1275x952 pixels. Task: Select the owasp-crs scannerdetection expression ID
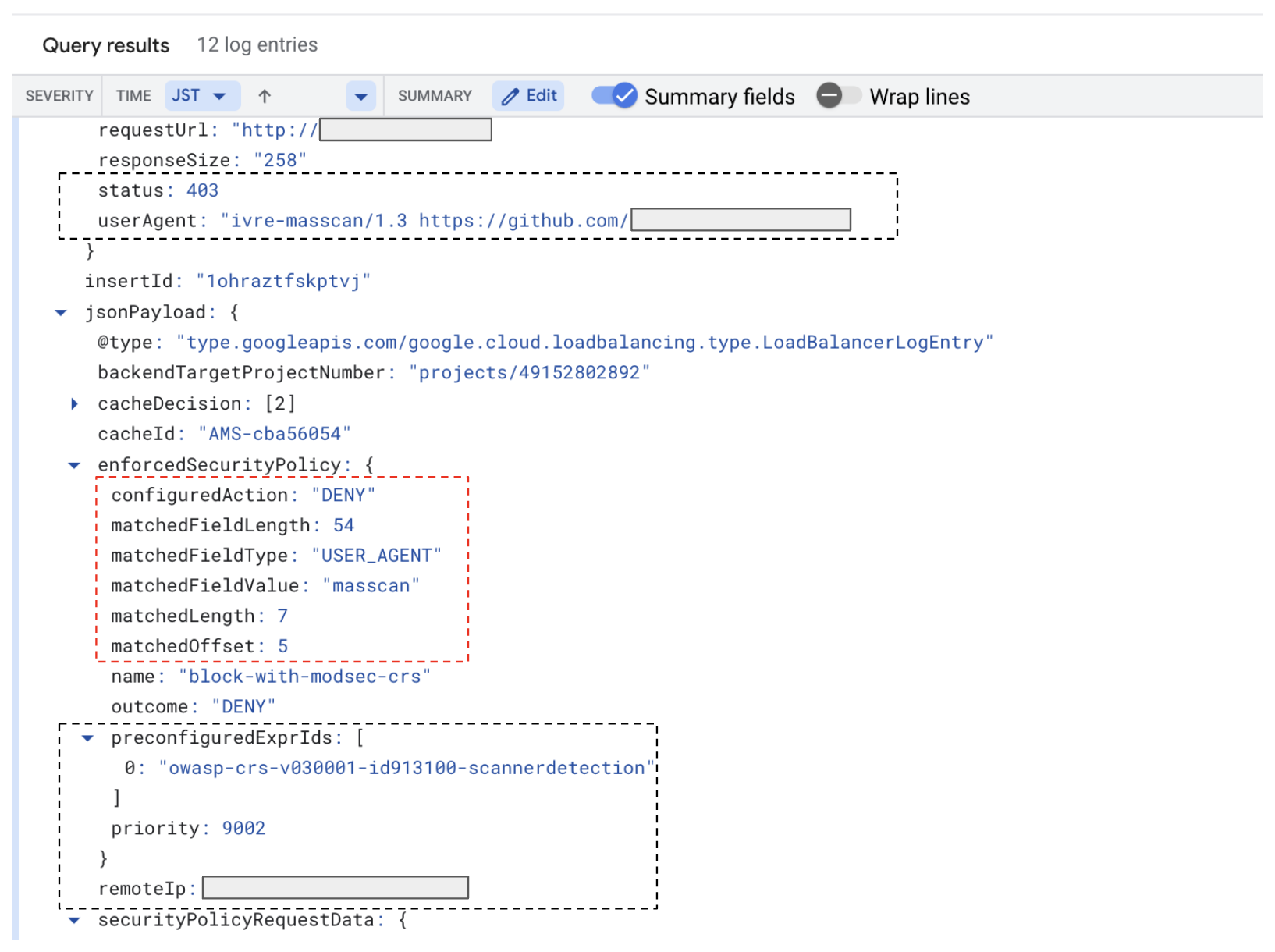[x=407, y=769]
